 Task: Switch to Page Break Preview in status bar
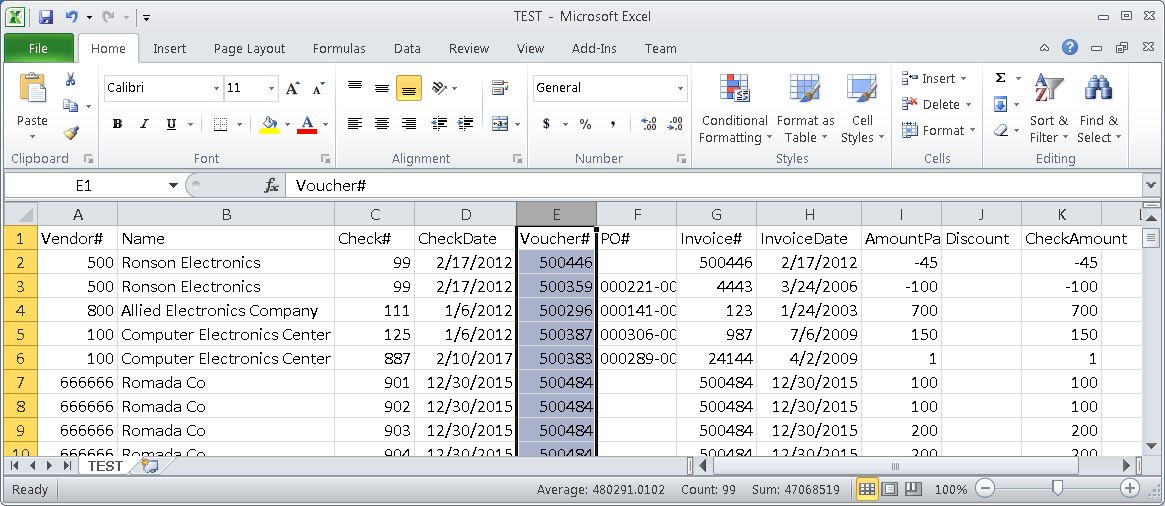point(913,489)
